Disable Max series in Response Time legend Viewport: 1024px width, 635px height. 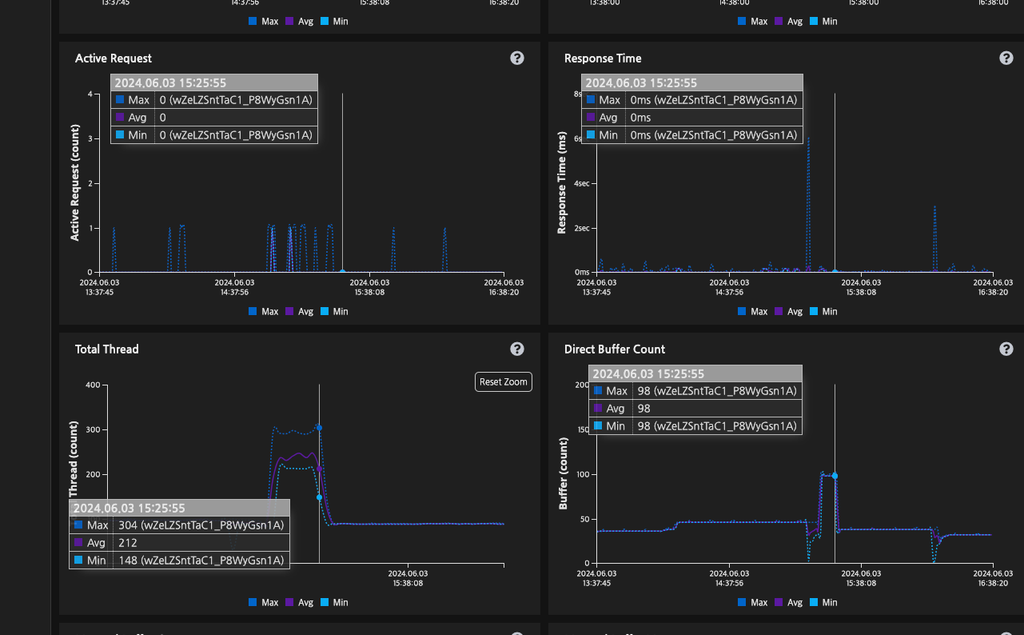click(752, 312)
